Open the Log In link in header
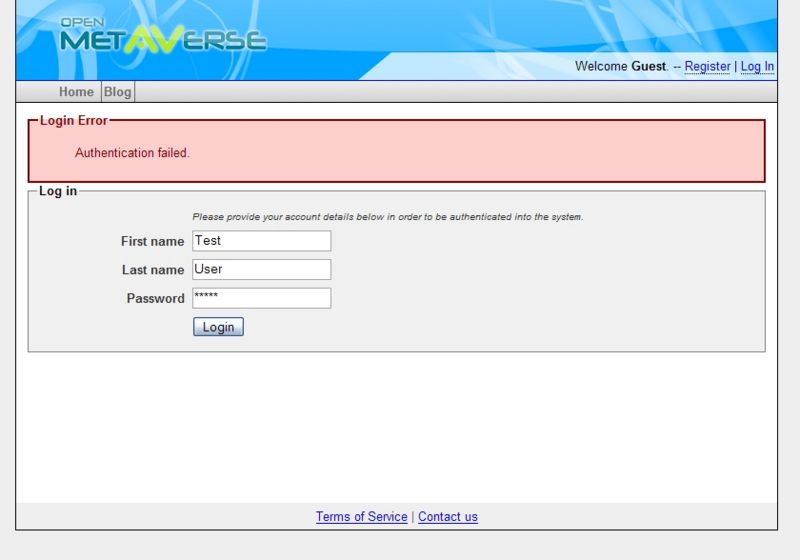The image size is (800, 560). click(757, 67)
